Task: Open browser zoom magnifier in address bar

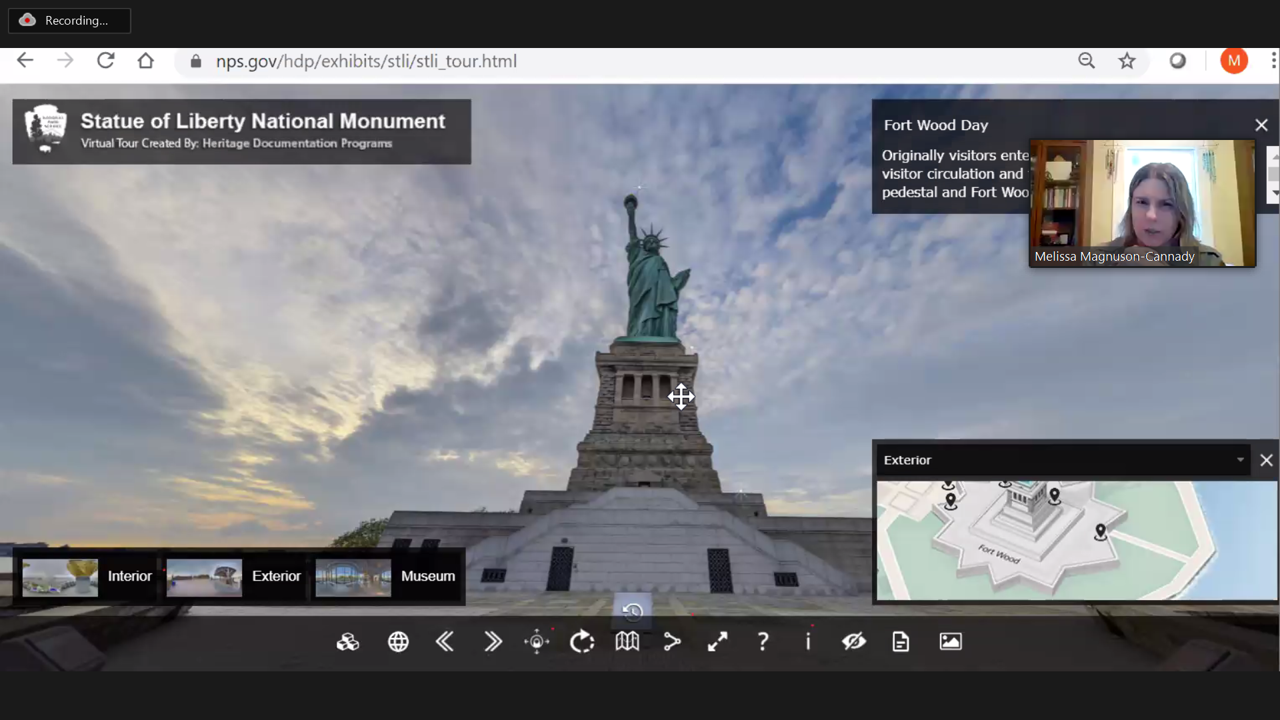Action: [x=1086, y=61]
